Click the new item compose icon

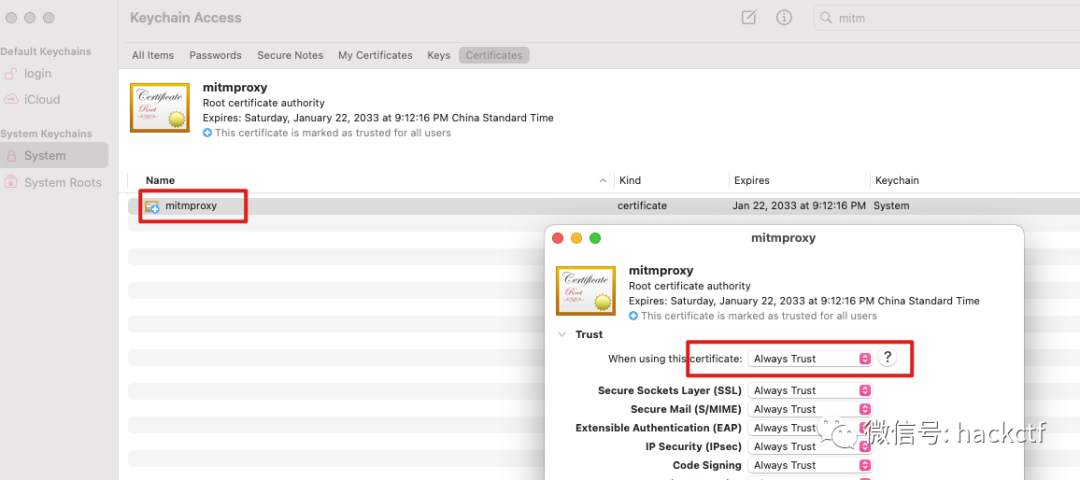(749, 18)
